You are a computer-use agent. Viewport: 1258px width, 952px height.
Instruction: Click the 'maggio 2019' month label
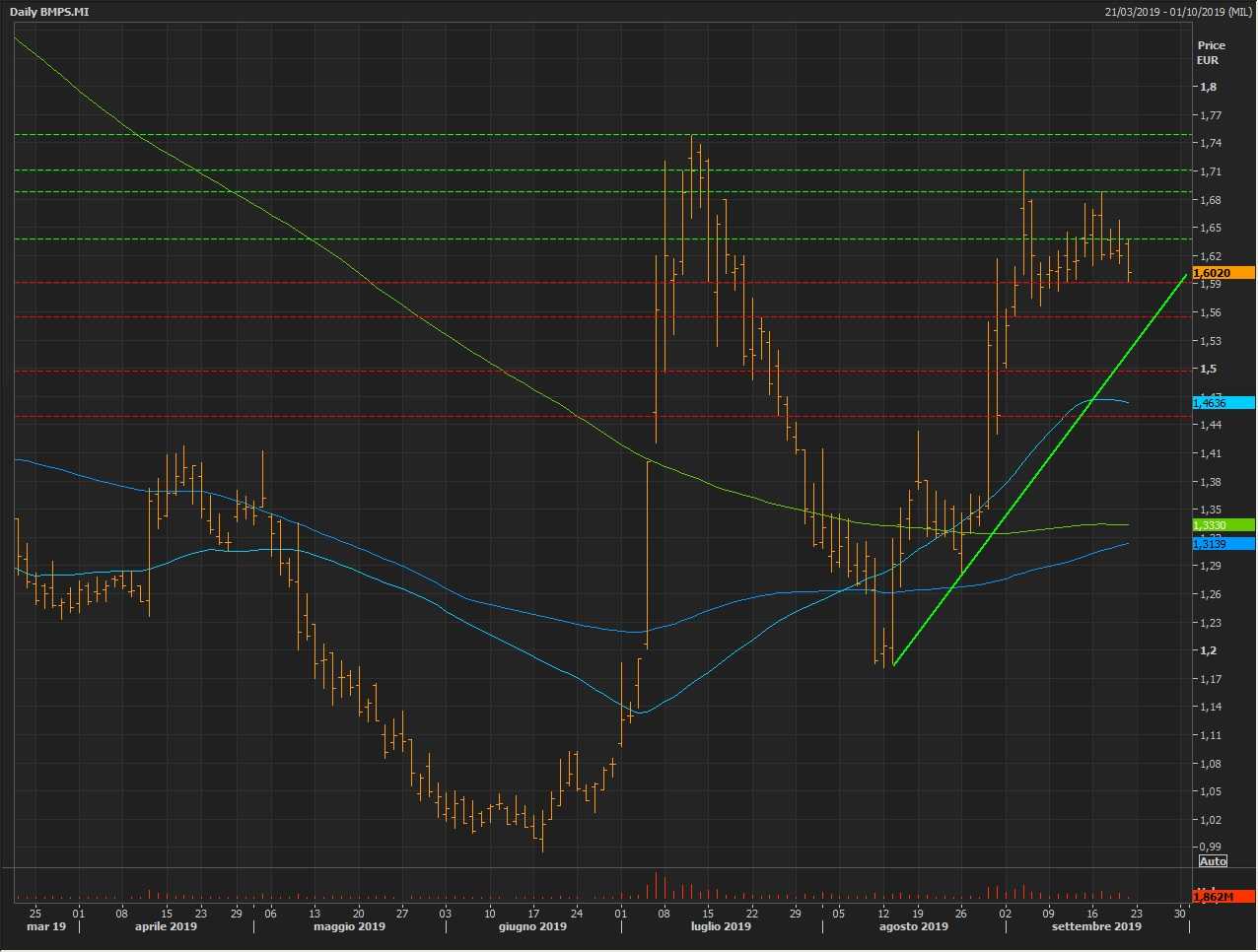point(349,926)
